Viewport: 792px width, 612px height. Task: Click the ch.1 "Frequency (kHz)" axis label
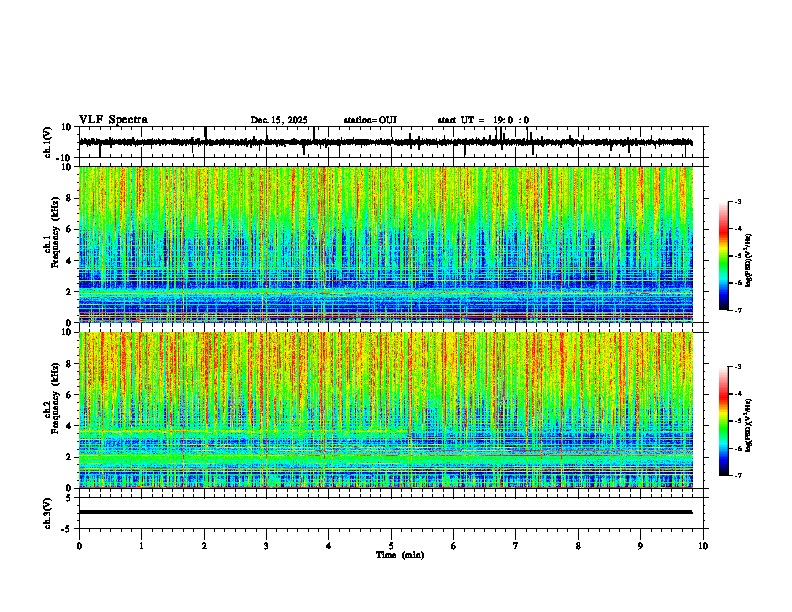55,232
